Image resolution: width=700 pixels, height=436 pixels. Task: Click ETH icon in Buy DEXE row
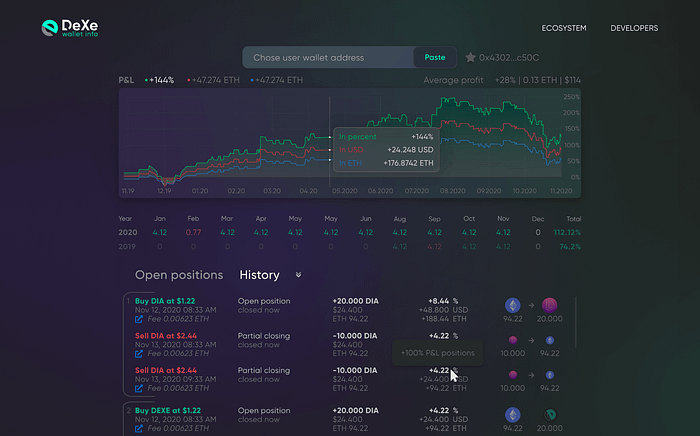click(512, 415)
